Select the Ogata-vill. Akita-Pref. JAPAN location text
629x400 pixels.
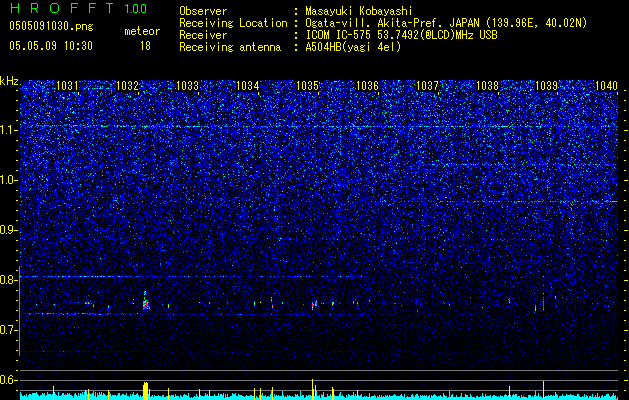(x=446, y=24)
